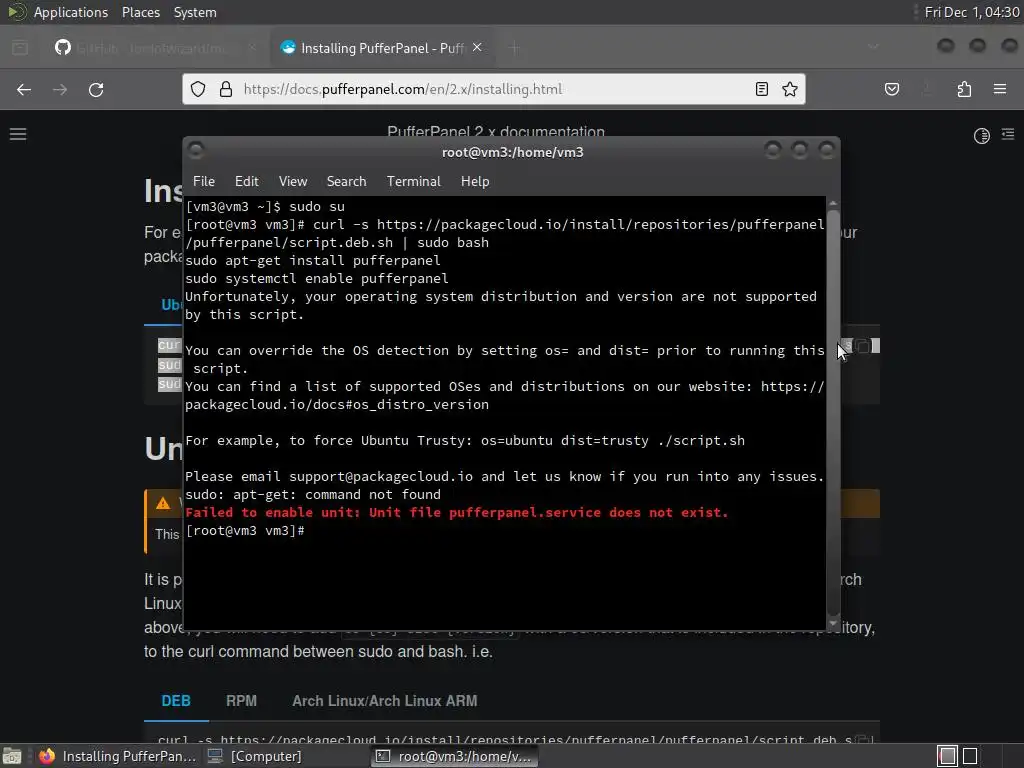Screen dimensions: 1024x768
Task: Click the clock Fri Dec 1, 04:30
Action: tap(971, 12)
